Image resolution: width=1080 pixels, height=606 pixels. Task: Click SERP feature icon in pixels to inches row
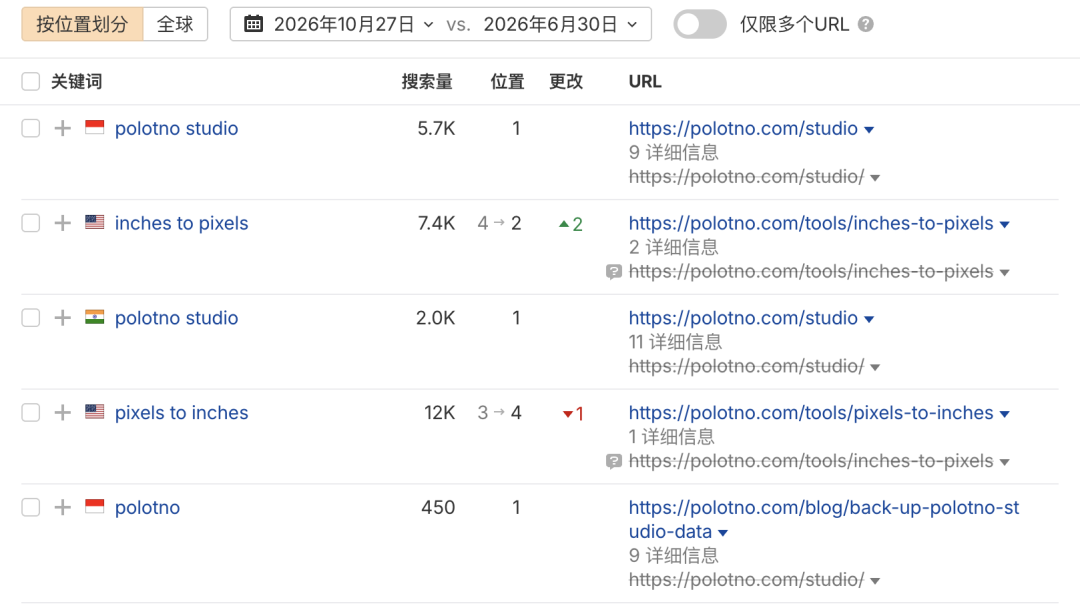614,461
